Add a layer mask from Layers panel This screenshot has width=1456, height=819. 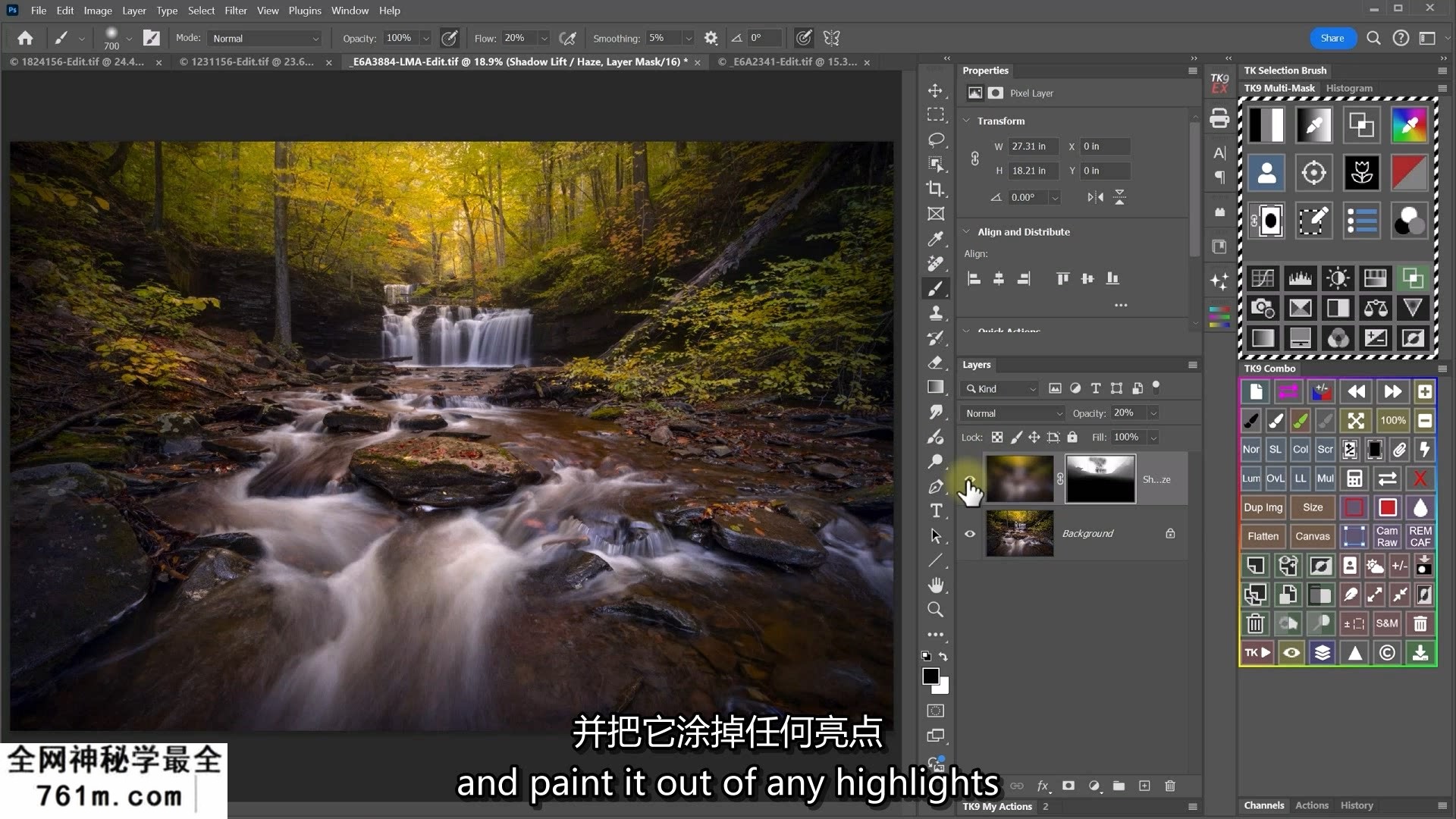(1068, 786)
